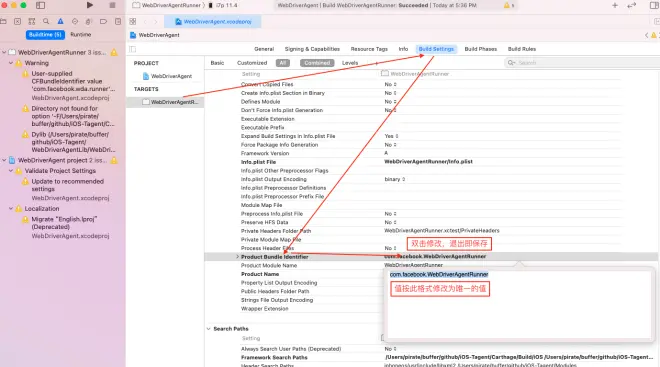The image size is (660, 367).
Task: Toggle the project/targets list sidebar icon
Action: pyautogui.click(x=133, y=49)
